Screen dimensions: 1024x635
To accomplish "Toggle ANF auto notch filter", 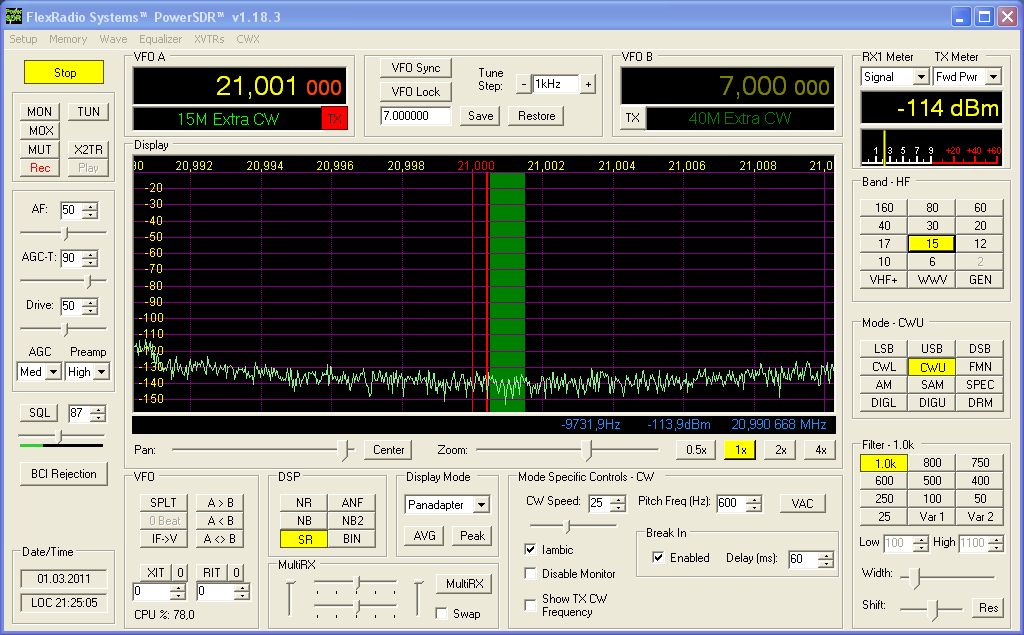I will pyautogui.click(x=352, y=502).
